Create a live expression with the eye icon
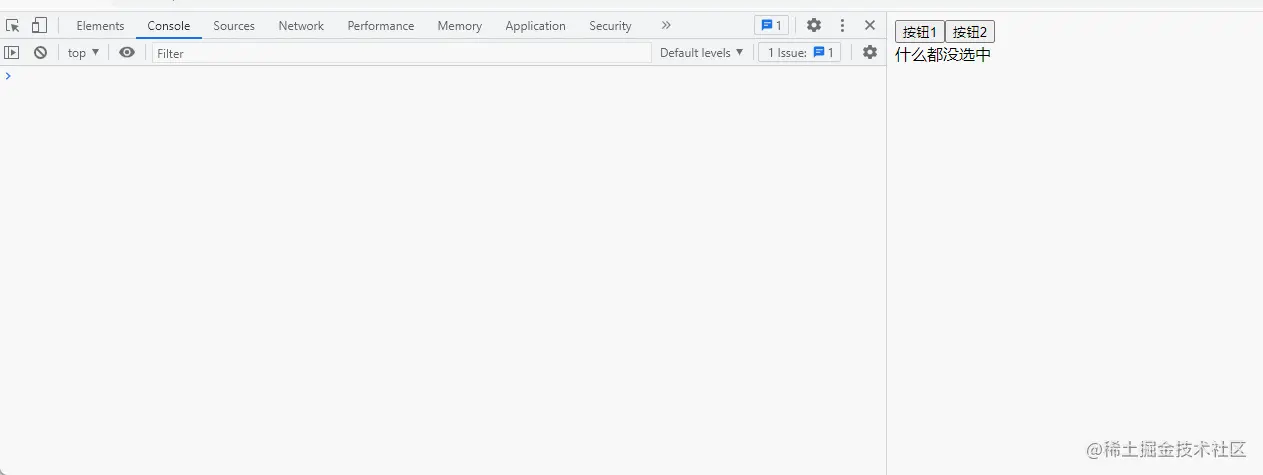This screenshot has width=1263, height=475. pyautogui.click(x=127, y=53)
